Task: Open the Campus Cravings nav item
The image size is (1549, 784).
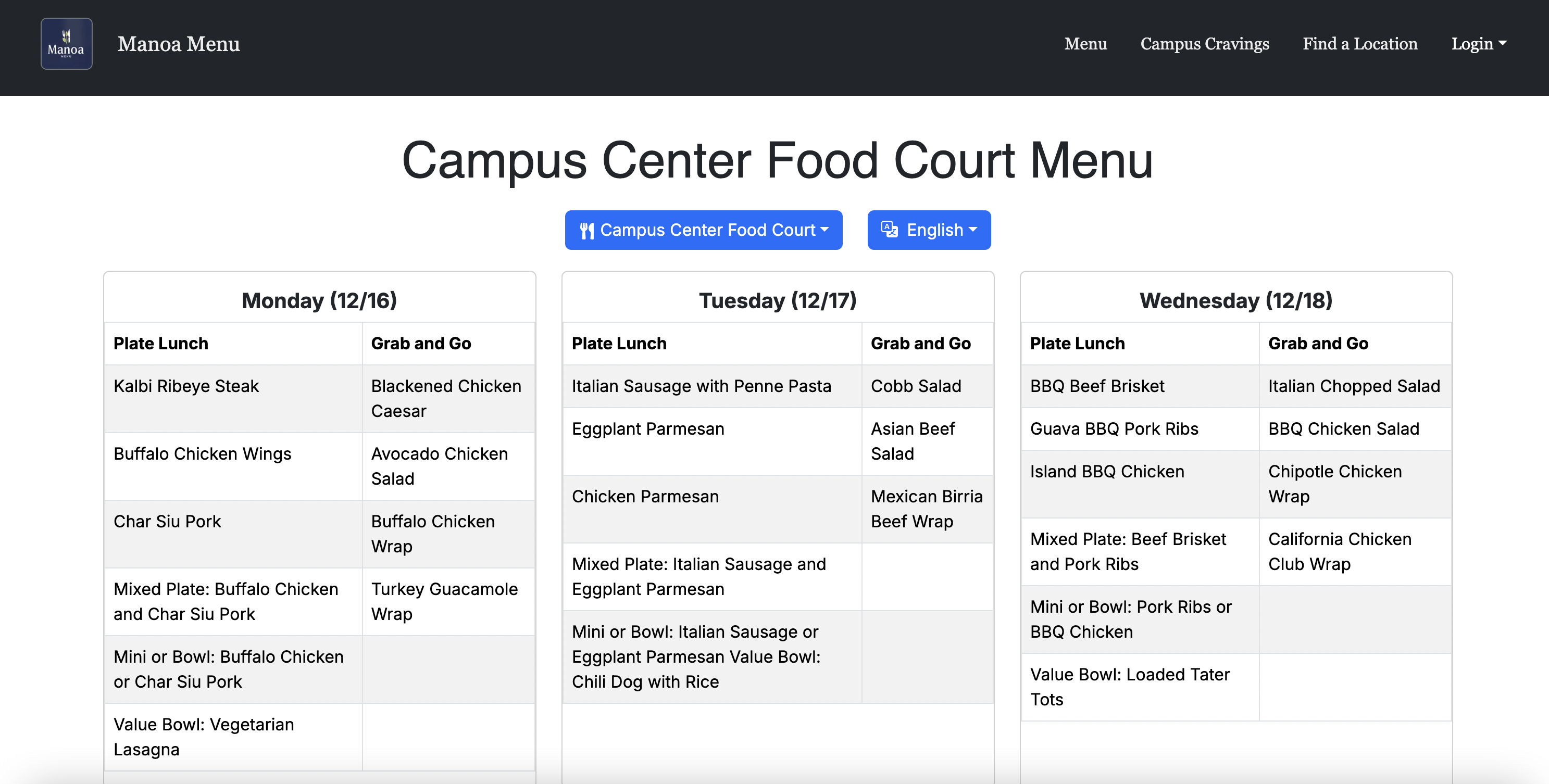Action: point(1204,44)
